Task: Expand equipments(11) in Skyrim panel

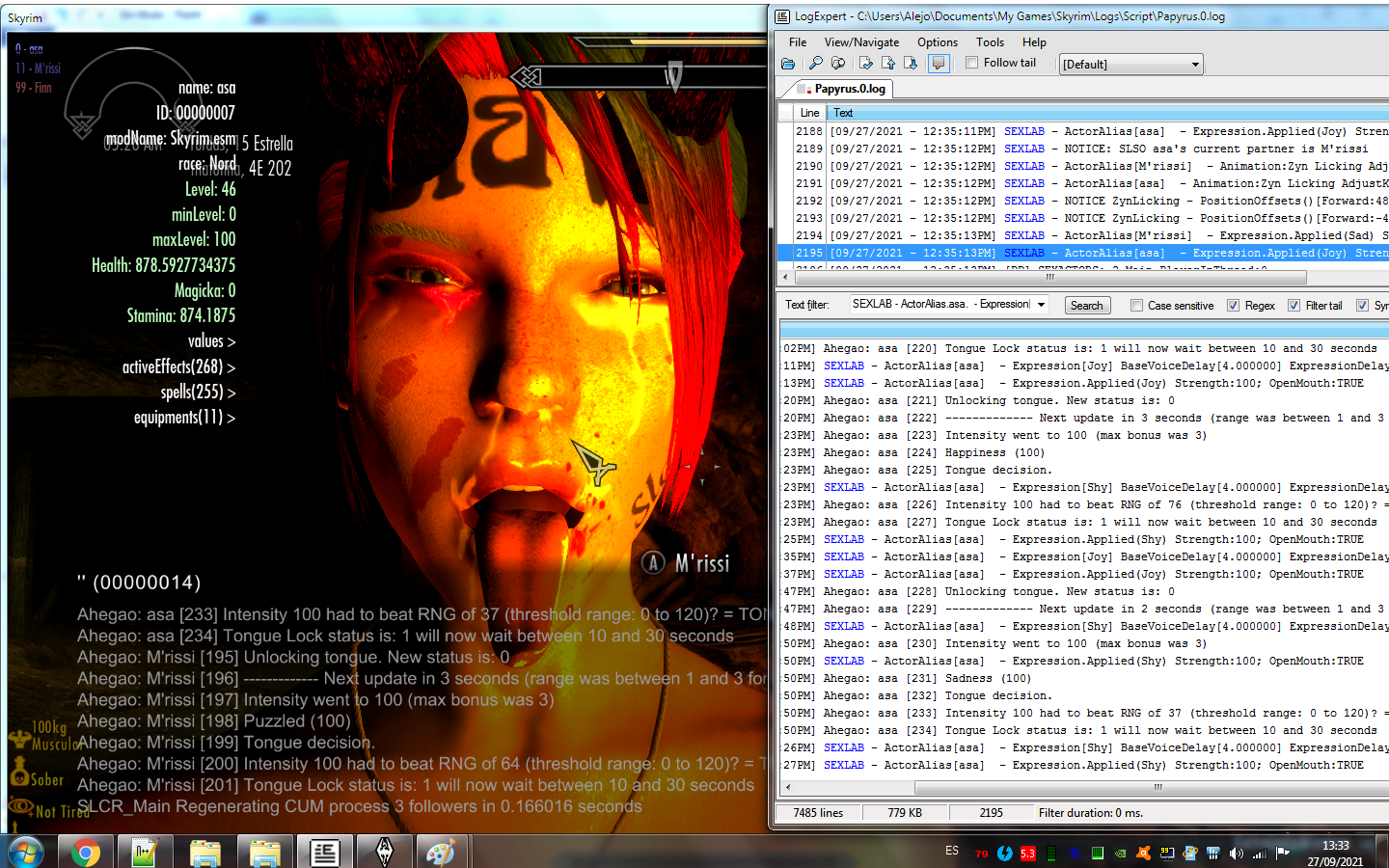Action: click(184, 417)
